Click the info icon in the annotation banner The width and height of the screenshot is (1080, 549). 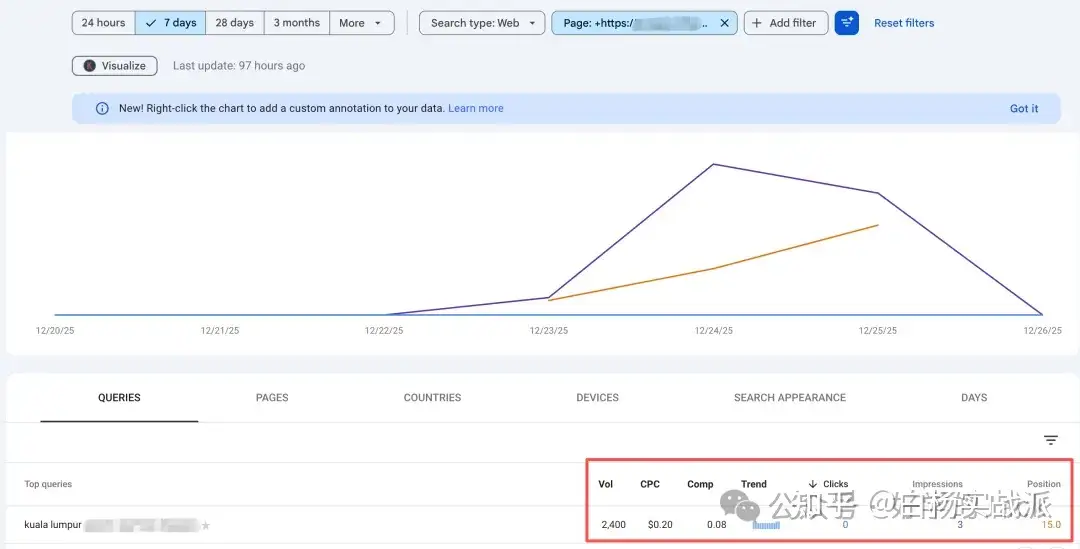coord(102,109)
